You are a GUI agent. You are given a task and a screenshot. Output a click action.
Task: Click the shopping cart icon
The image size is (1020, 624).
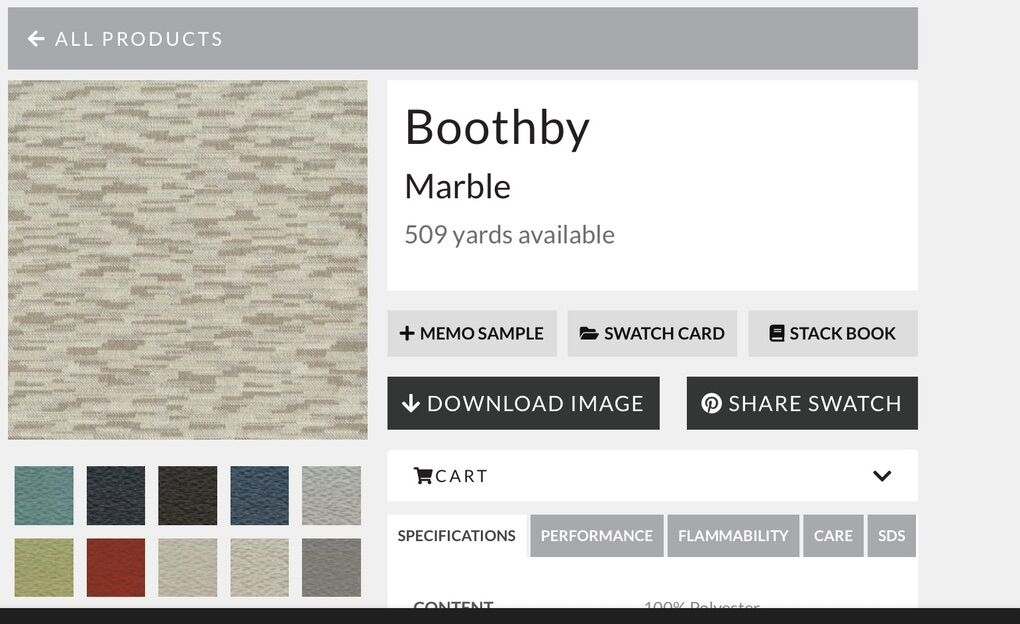click(x=423, y=475)
